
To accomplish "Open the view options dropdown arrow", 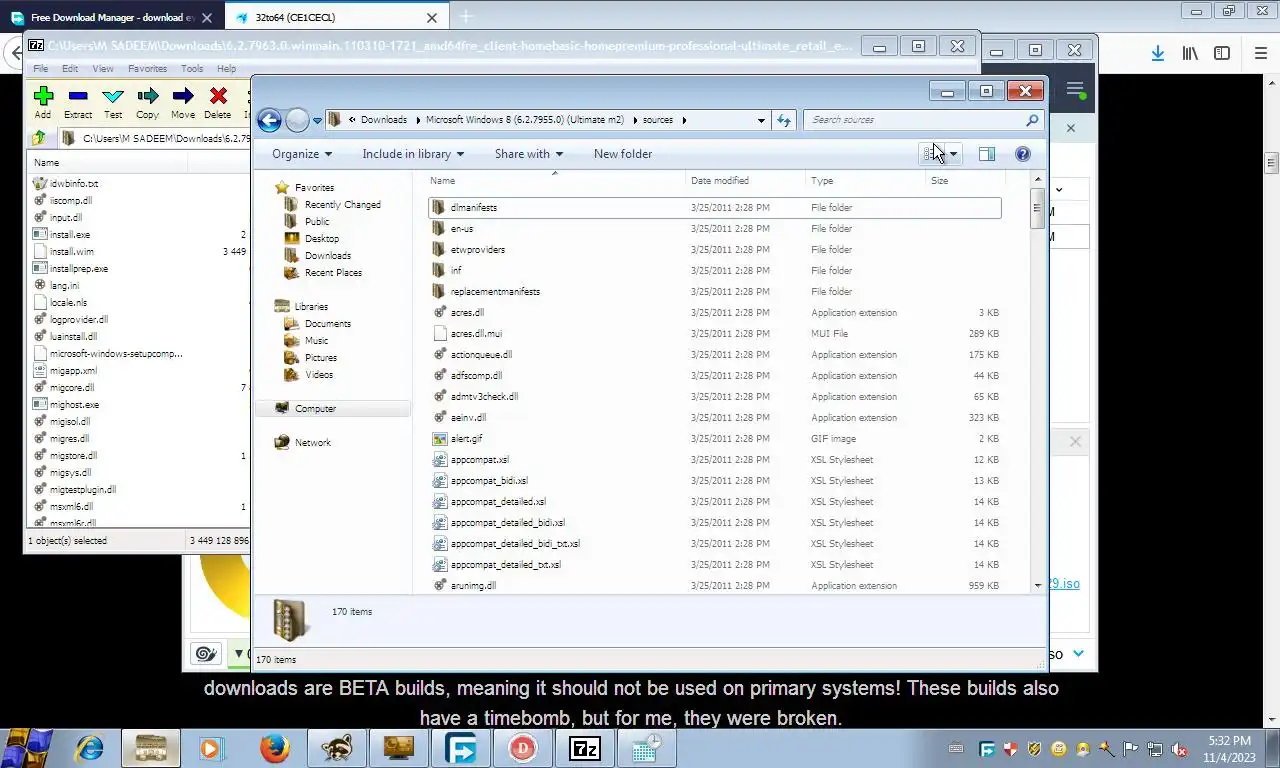I will coord(953,154).
